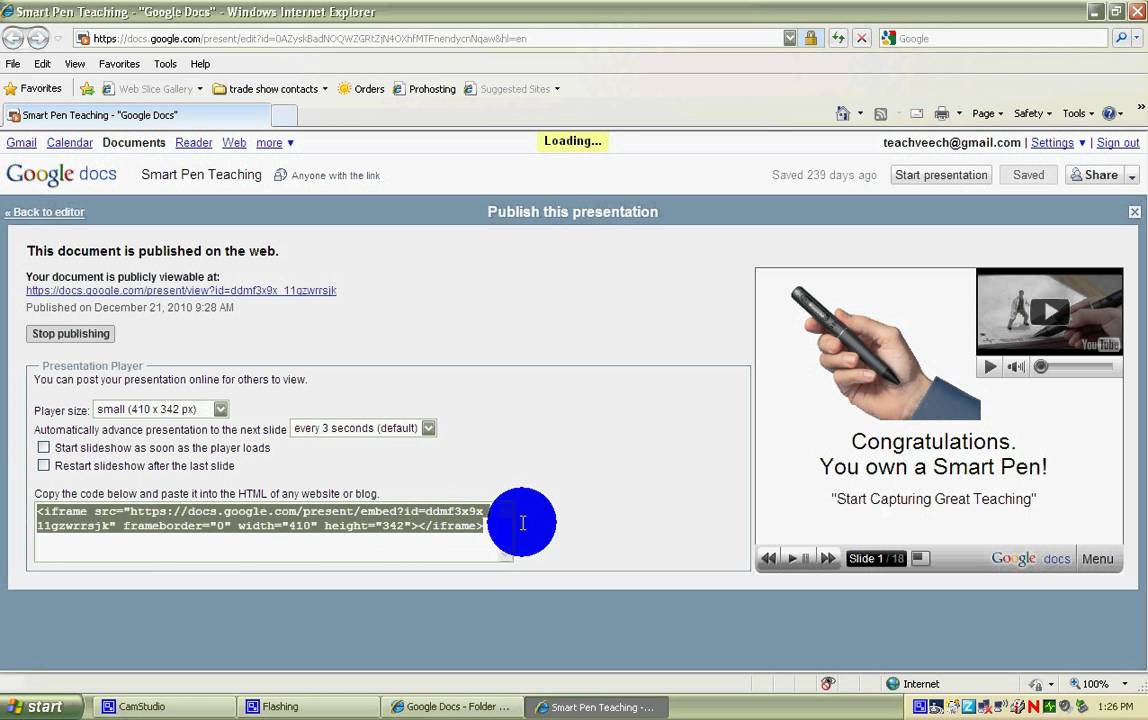Viewport: 1148px width, 720px height.
Task: Click the Print icon in command bar
Action: pos(942,114)
